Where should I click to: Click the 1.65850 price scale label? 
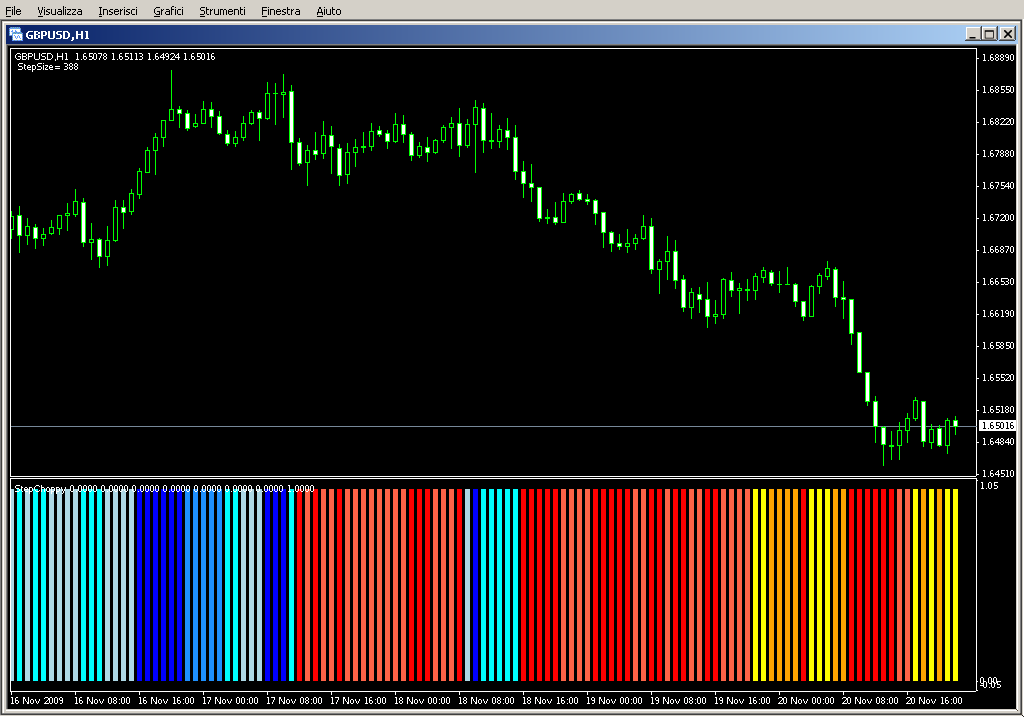tap(999, 345)
